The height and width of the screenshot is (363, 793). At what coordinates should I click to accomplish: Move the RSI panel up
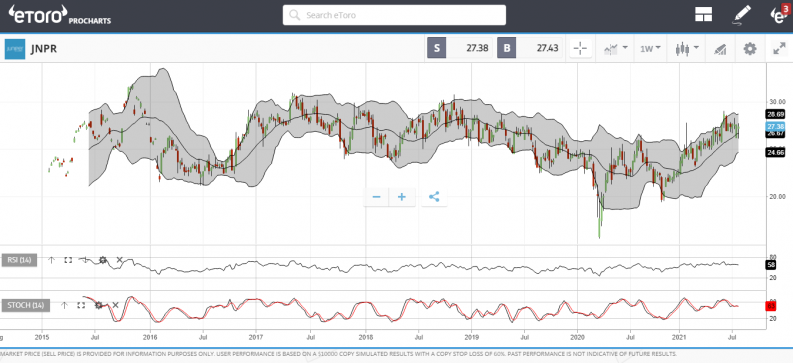[x=51, y=260]
